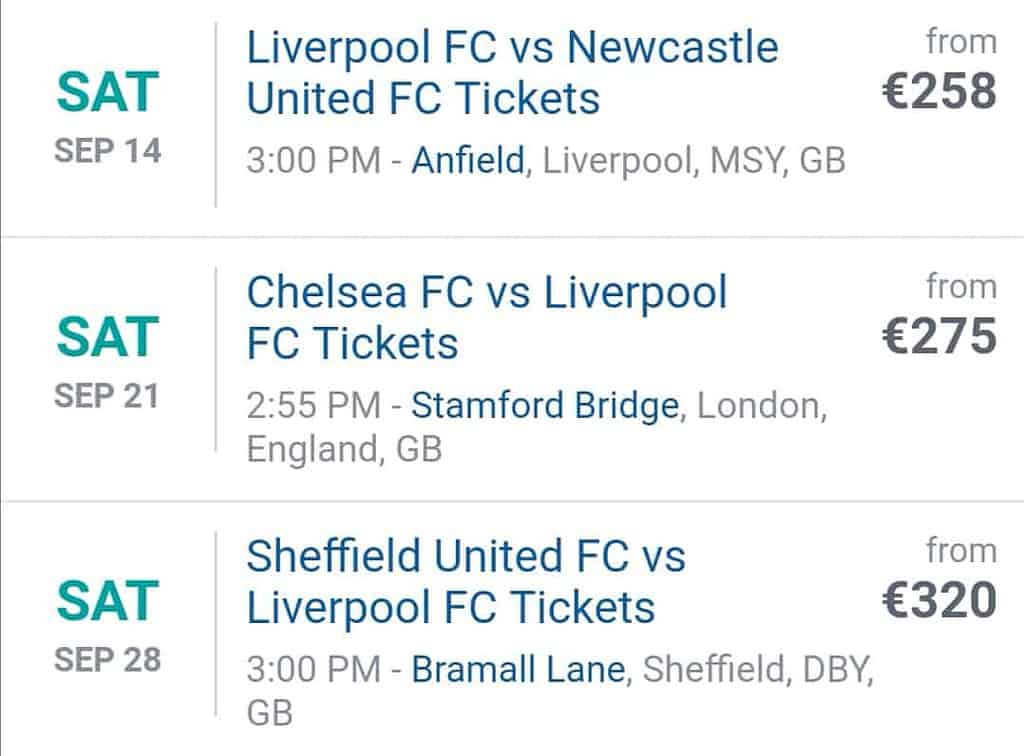
Task: Select the €258 ticket price
Action: point(939,91)
